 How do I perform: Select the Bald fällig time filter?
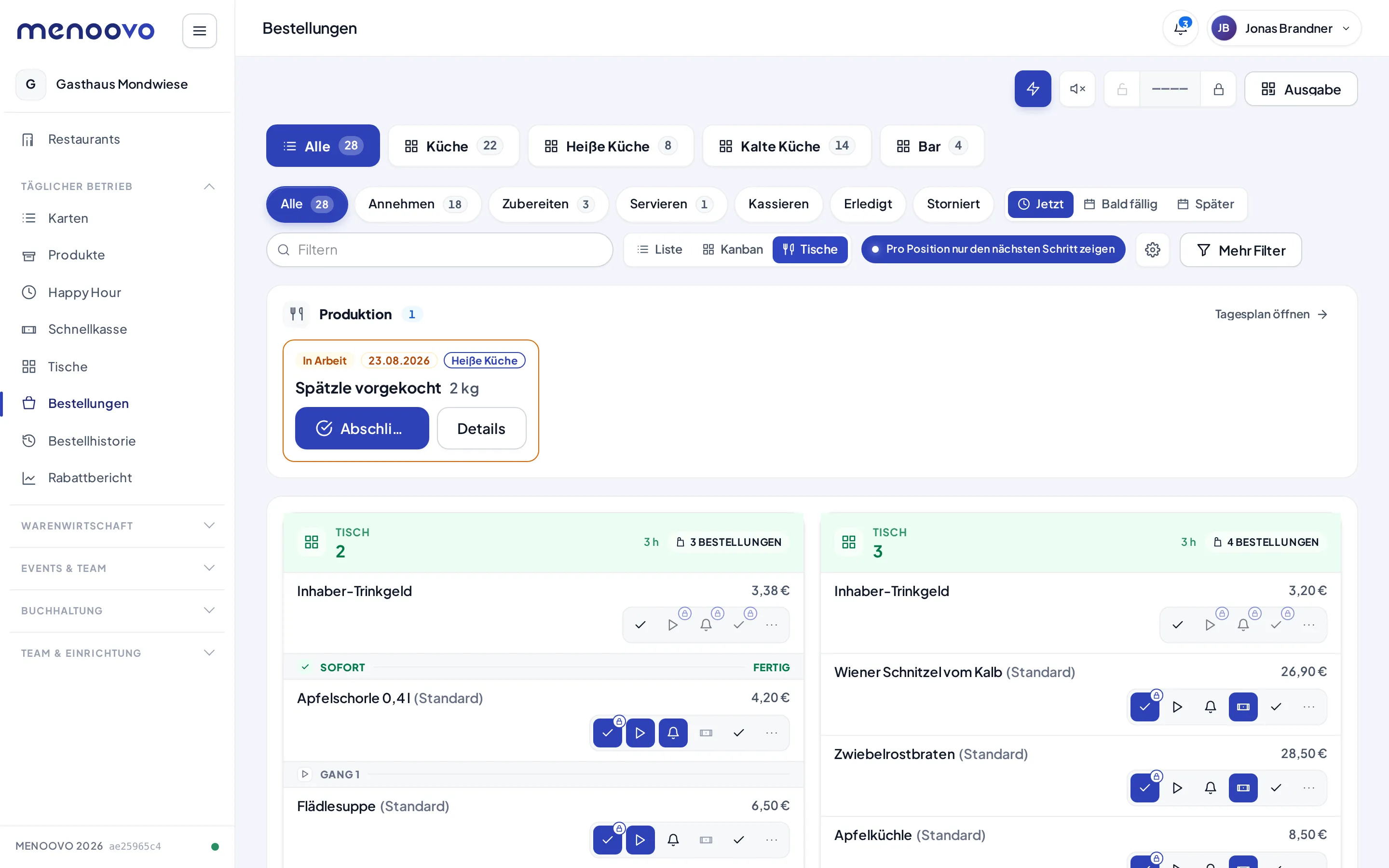point(1120,204)
